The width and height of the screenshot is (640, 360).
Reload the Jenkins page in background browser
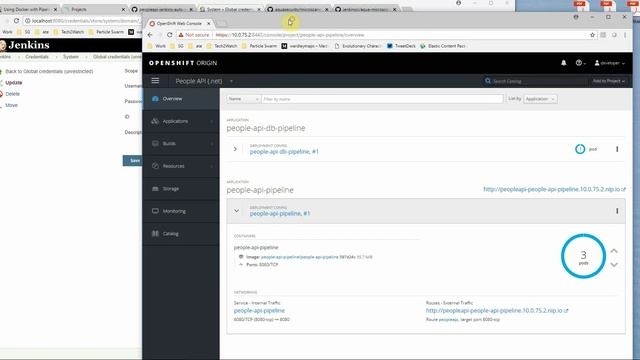16,21
